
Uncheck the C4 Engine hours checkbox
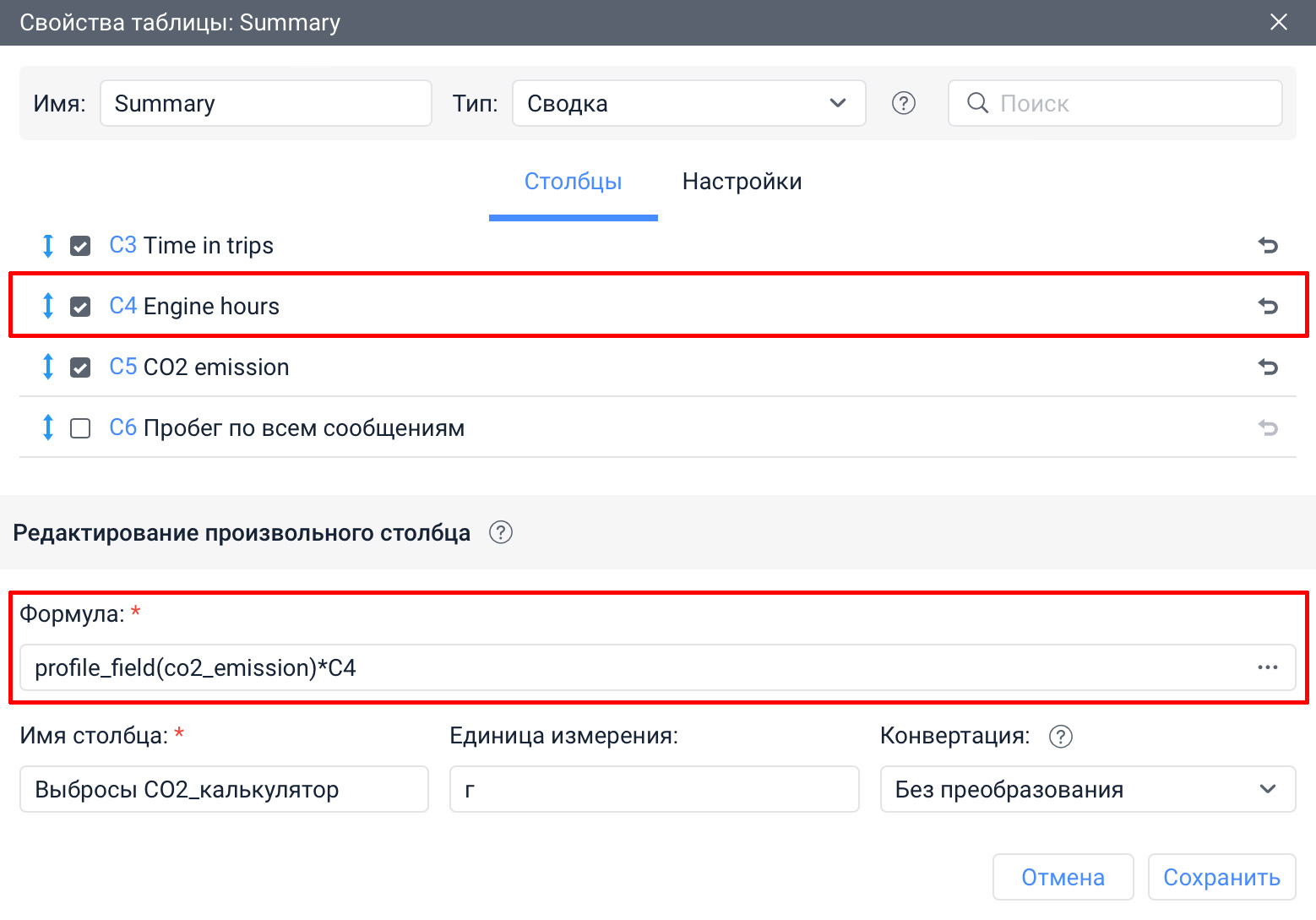point(80,307)
